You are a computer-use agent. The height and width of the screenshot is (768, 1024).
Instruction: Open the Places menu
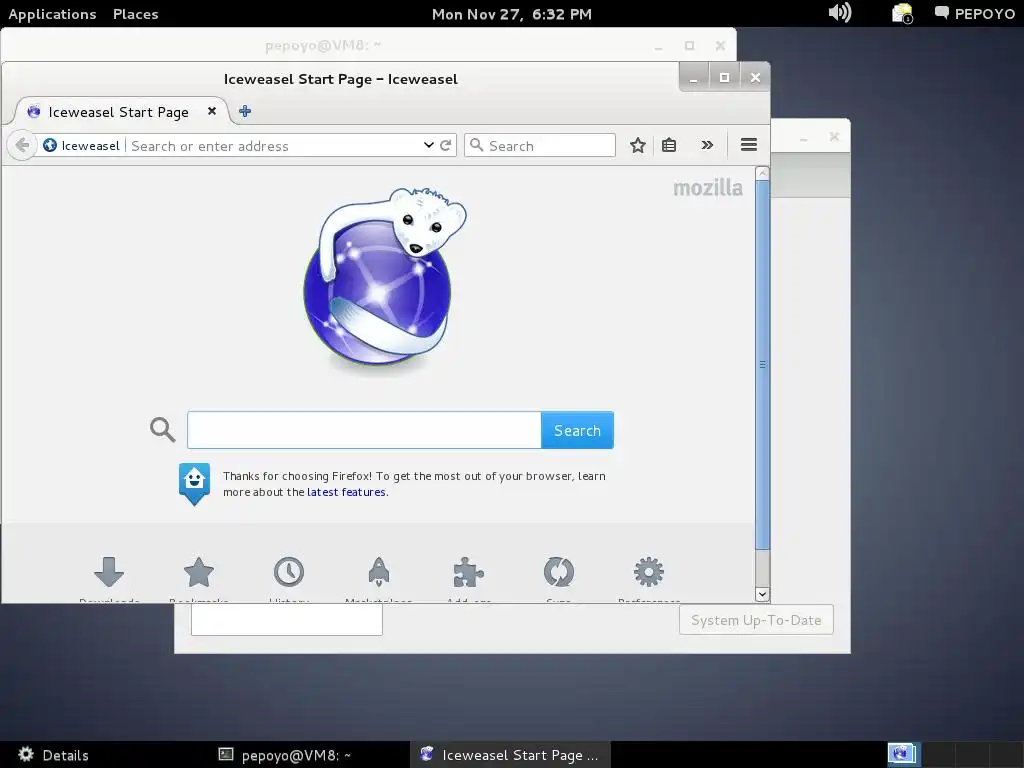point(136,14)
